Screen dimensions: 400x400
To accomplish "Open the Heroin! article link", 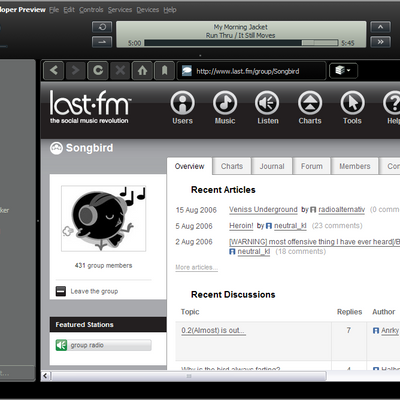I will [x=241, y=226].
